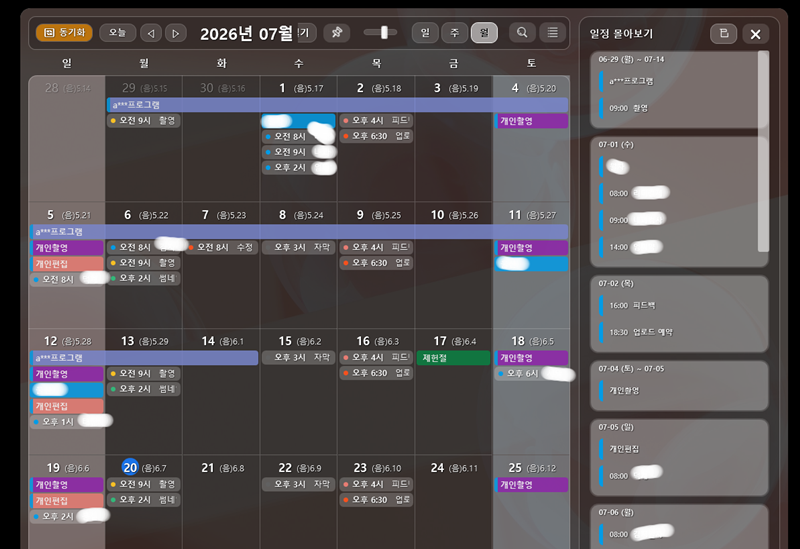Viewport: 800px width, 549px height.
Task: Select 개인촬영 event on July 4
Action: [x=531, y=121]
